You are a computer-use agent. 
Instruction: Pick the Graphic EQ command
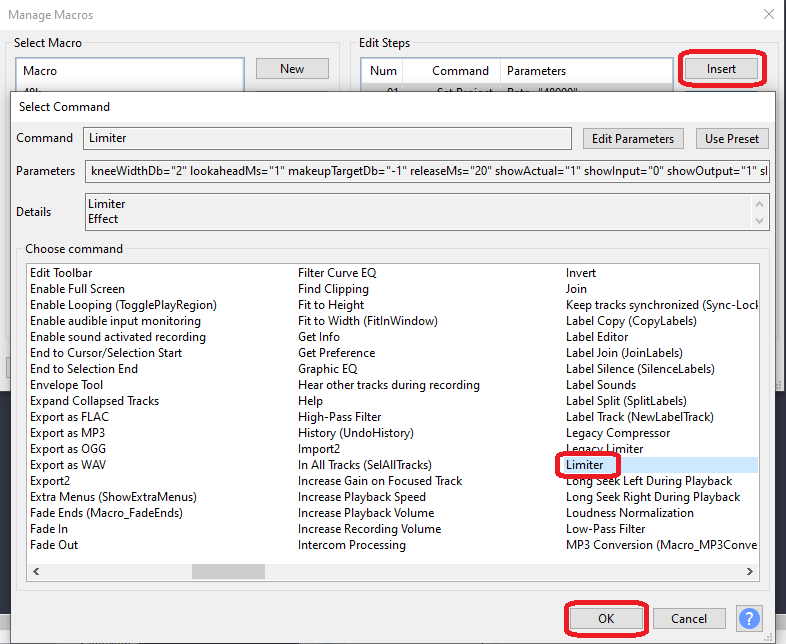point(326,369)
